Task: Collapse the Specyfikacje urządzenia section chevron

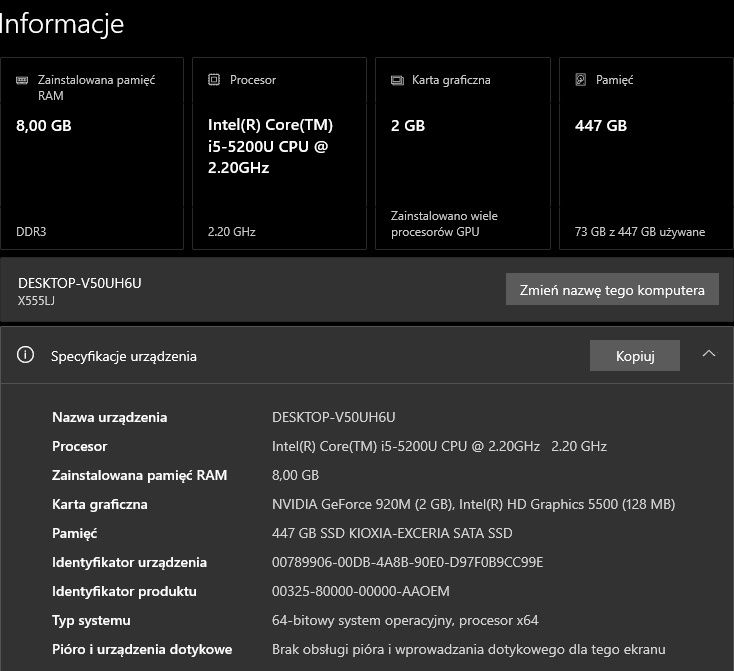Action: click(709, 354)
